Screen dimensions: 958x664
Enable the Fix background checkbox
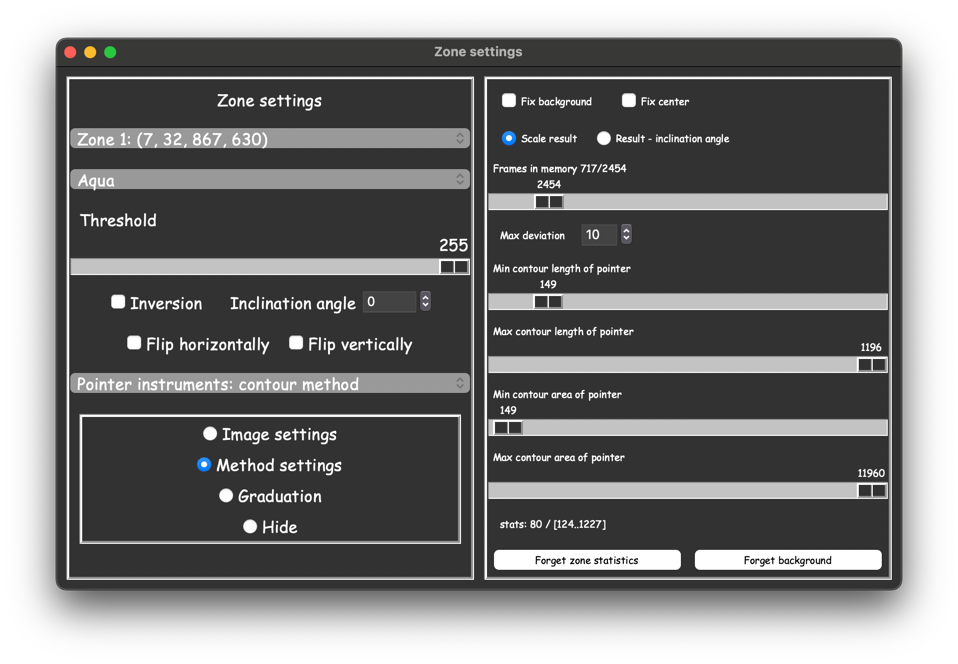(508, 101)
